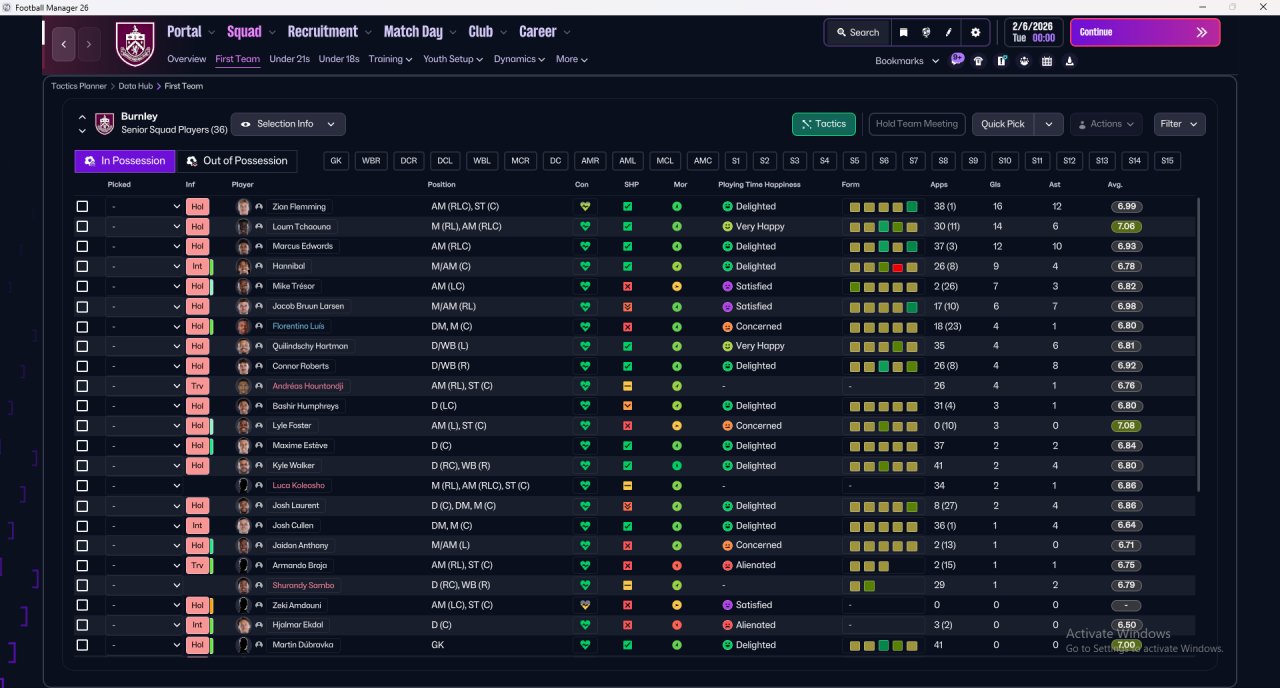Click the Int status badge for Josh Cullen
Screen dimensions: 1280x688
tap(197, 525)
